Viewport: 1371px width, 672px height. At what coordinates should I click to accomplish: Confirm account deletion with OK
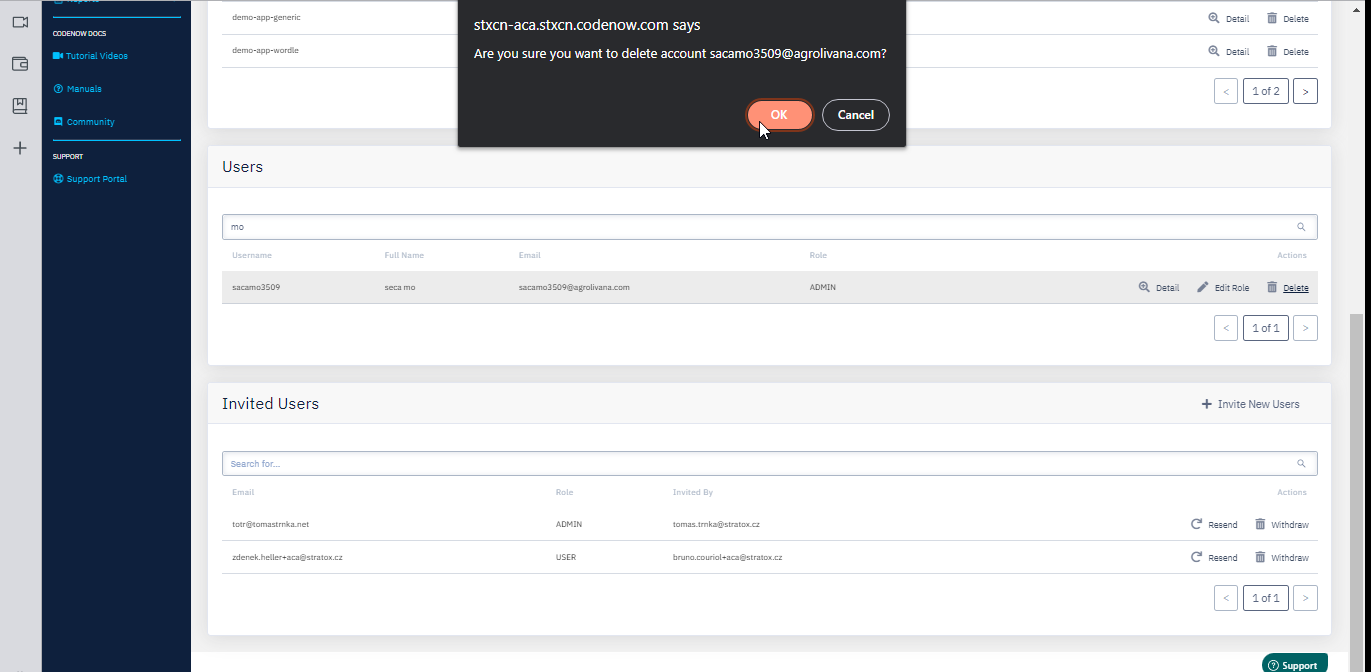coord(779,115)
